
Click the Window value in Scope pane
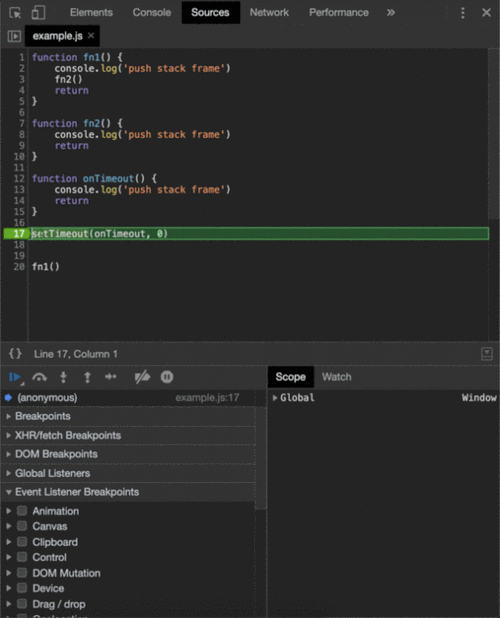click(479, 398)
